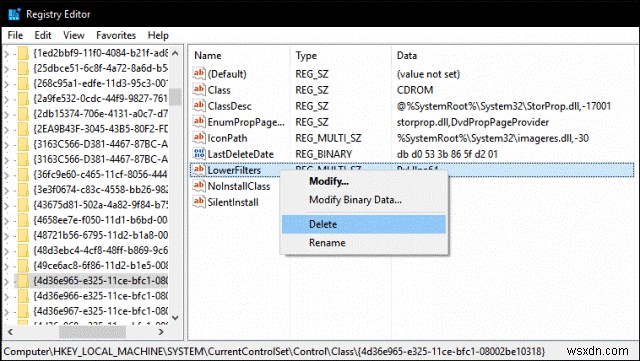Open the Favorites menu
Image resolution: width=640 pixels, height=361 pixels.
[x=116, y=36]
